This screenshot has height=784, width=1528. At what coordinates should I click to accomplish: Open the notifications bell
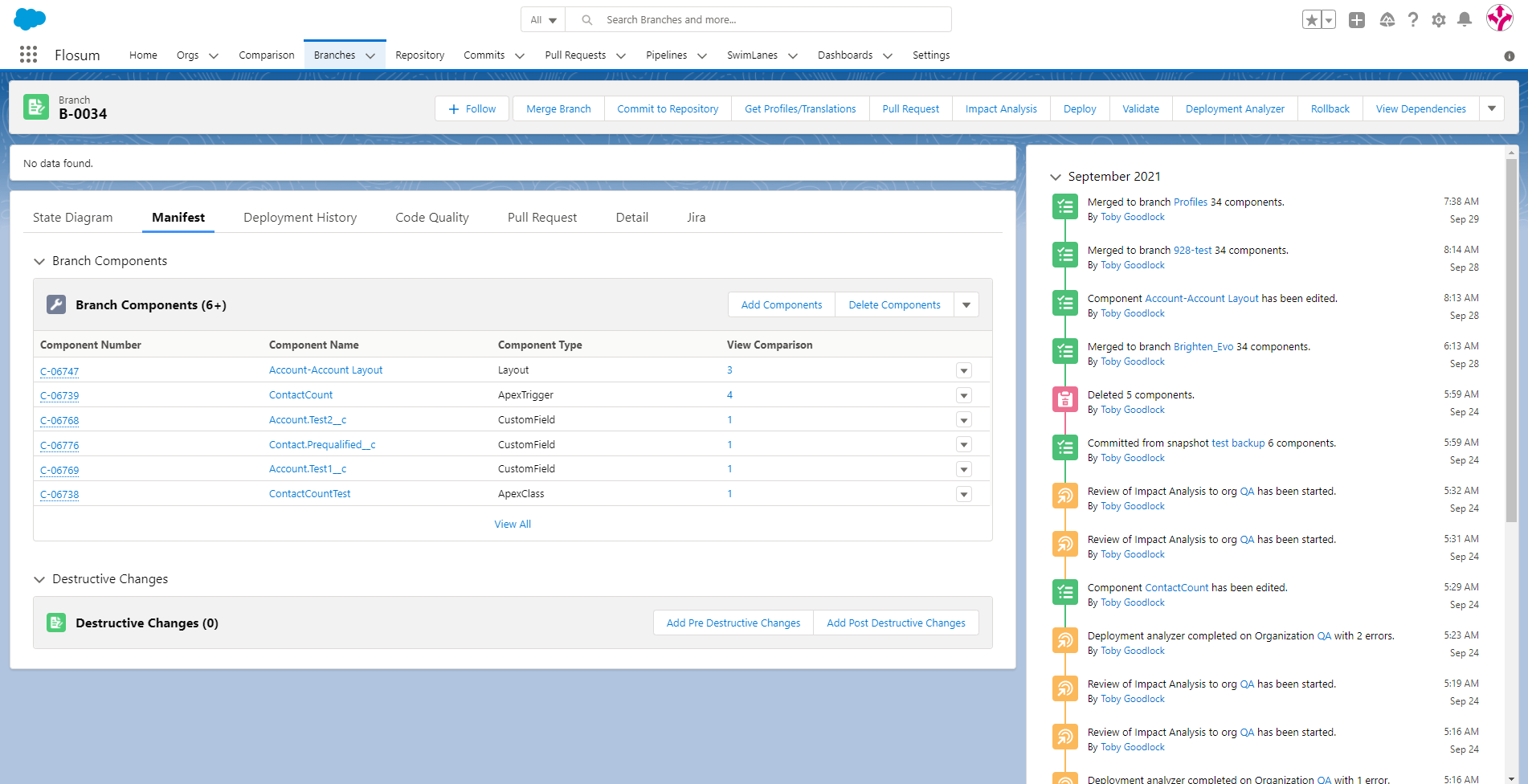pos(1465,20)
